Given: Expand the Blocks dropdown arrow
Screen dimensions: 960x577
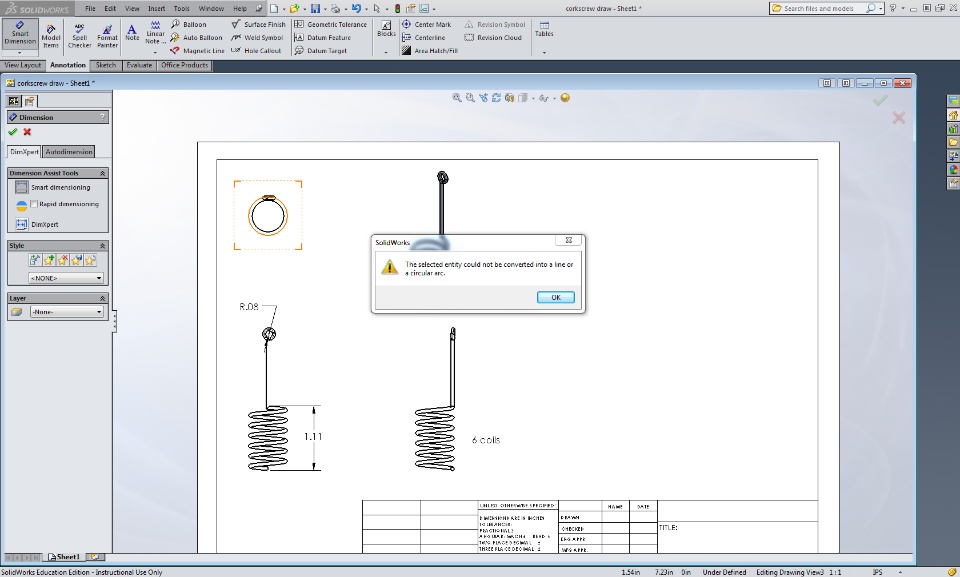Looking at the screenshot, I should (x=386, y=53).
